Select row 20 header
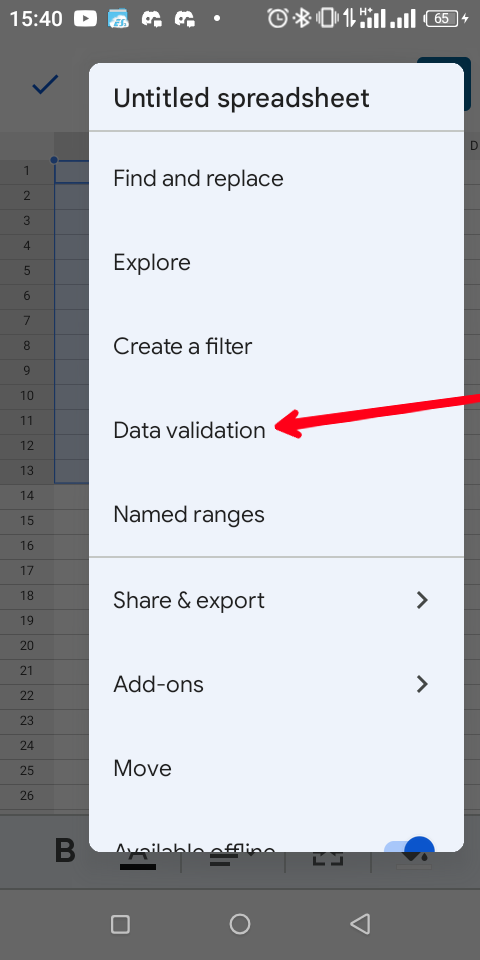 tap(27, 645)
